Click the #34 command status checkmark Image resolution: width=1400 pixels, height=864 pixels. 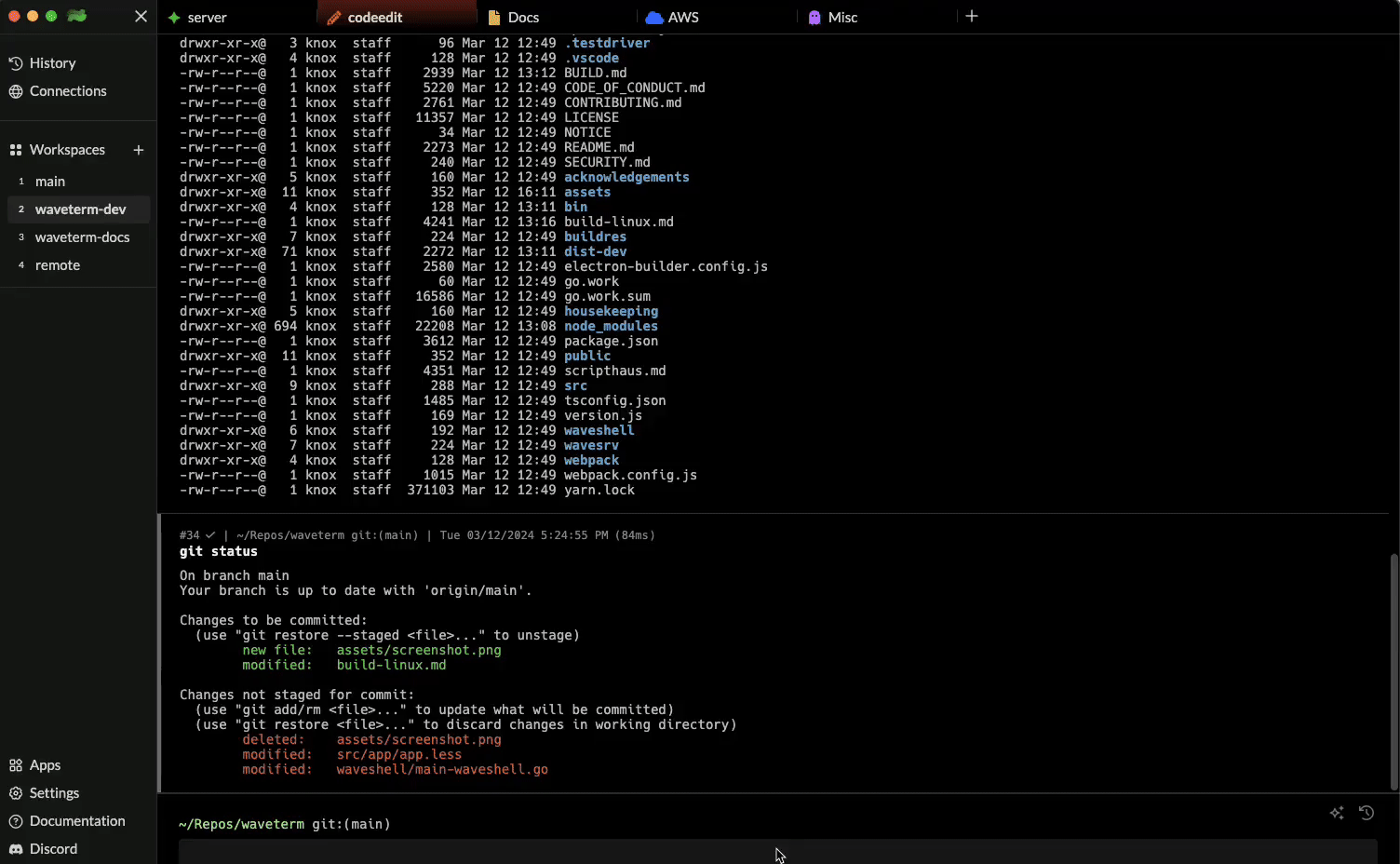210,535
